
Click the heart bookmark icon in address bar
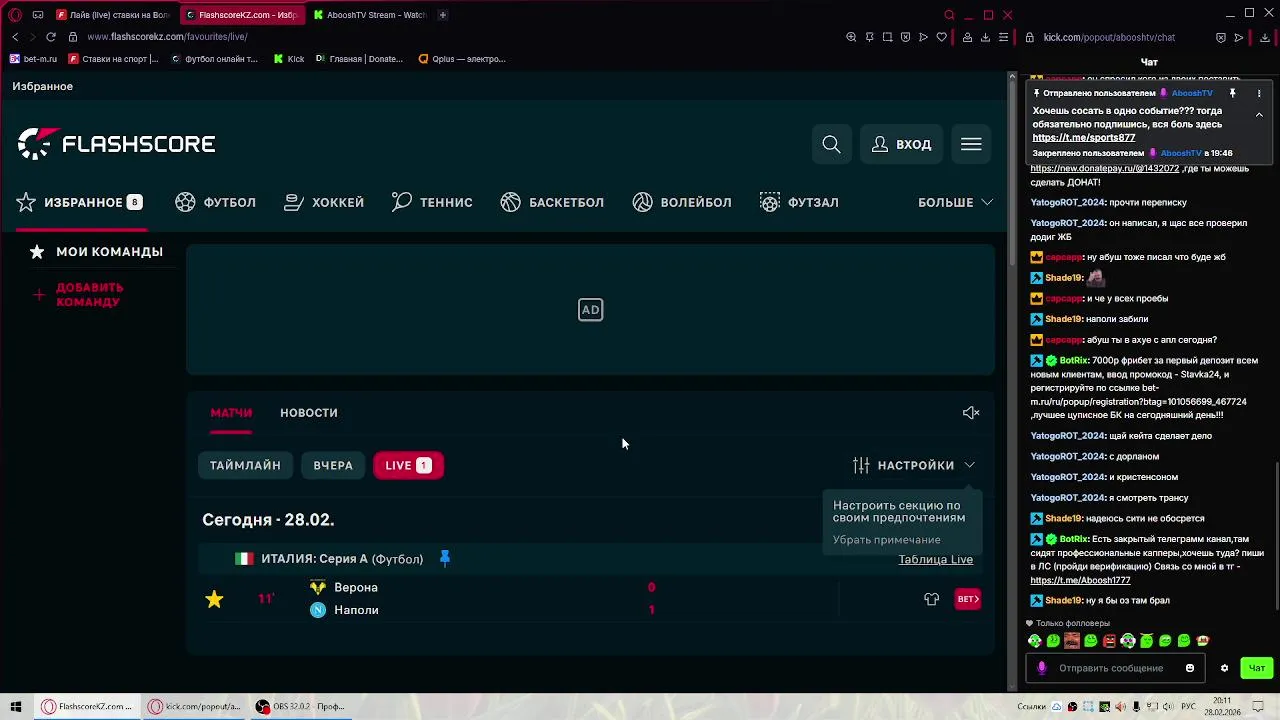(941, 37)
